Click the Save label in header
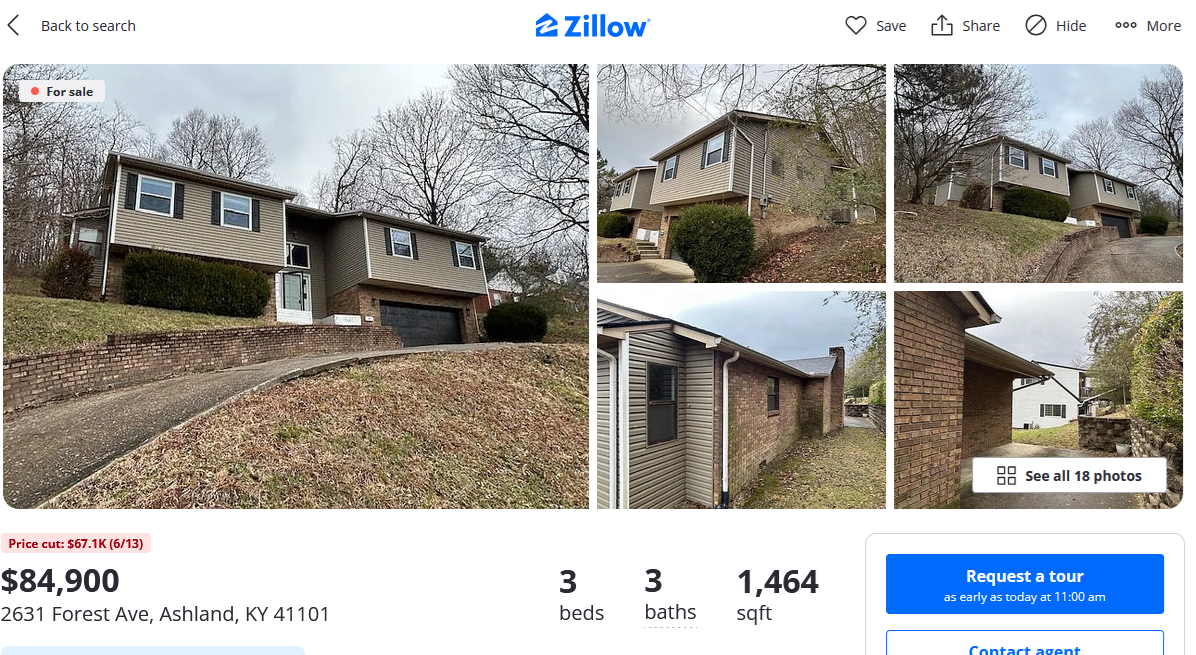This screenshot has height=655, width=1196. (x=891, y=26)
